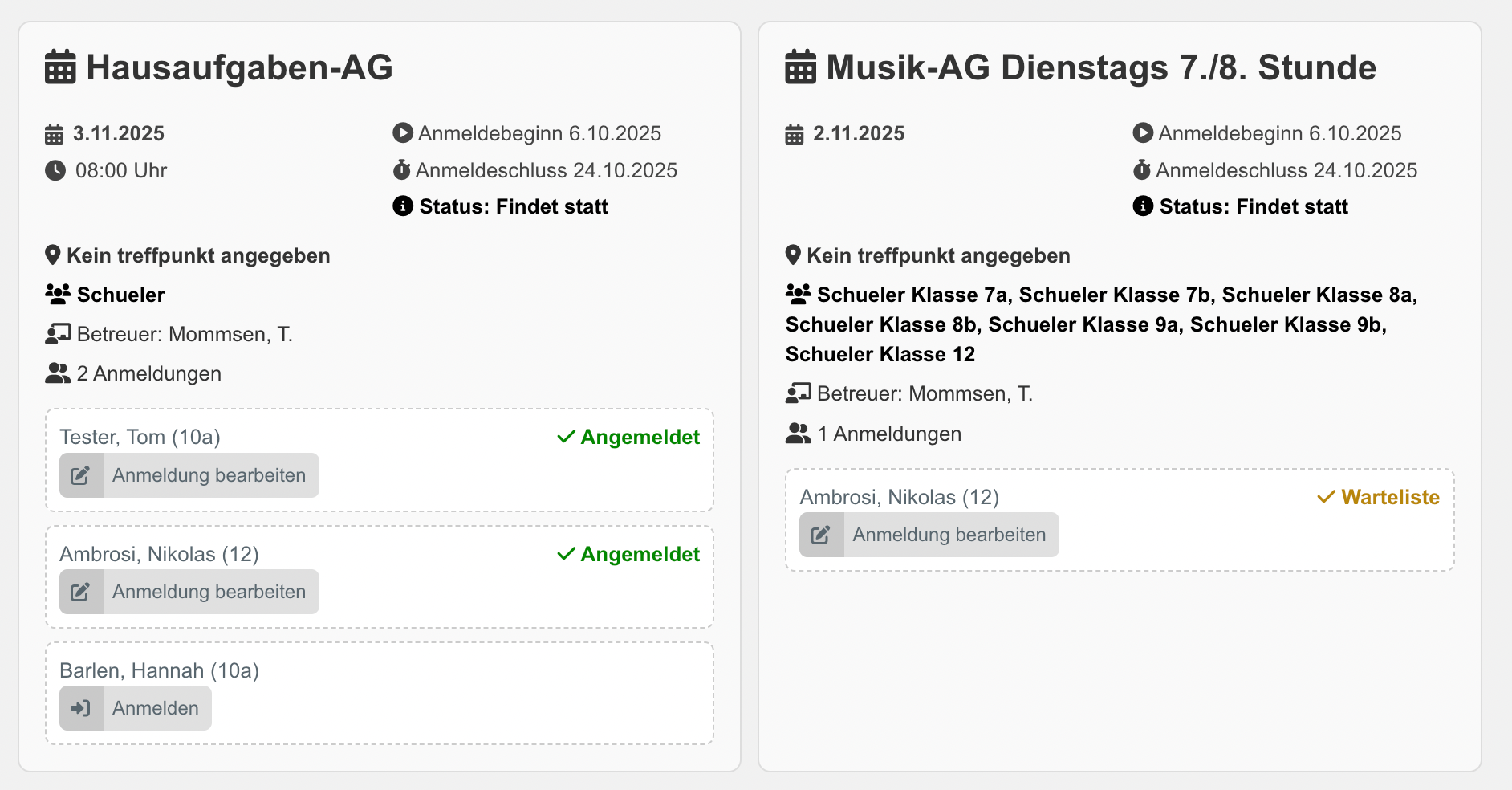The height and width of the screenshot is (790, 1512).
Task: Click the people icon beside 1 Anmeldungen
Action: pyautogui.click(x=798, y=434)
